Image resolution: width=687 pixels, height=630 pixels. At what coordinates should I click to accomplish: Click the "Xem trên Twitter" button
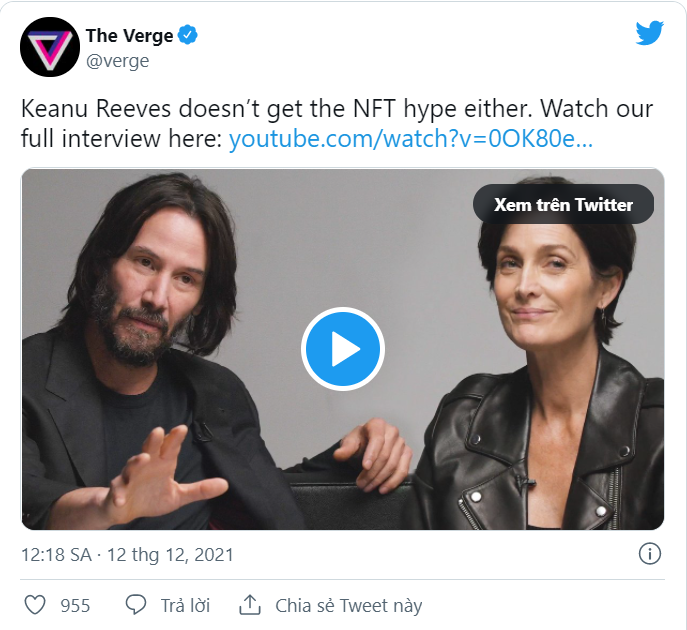click(x=563, y=205)
